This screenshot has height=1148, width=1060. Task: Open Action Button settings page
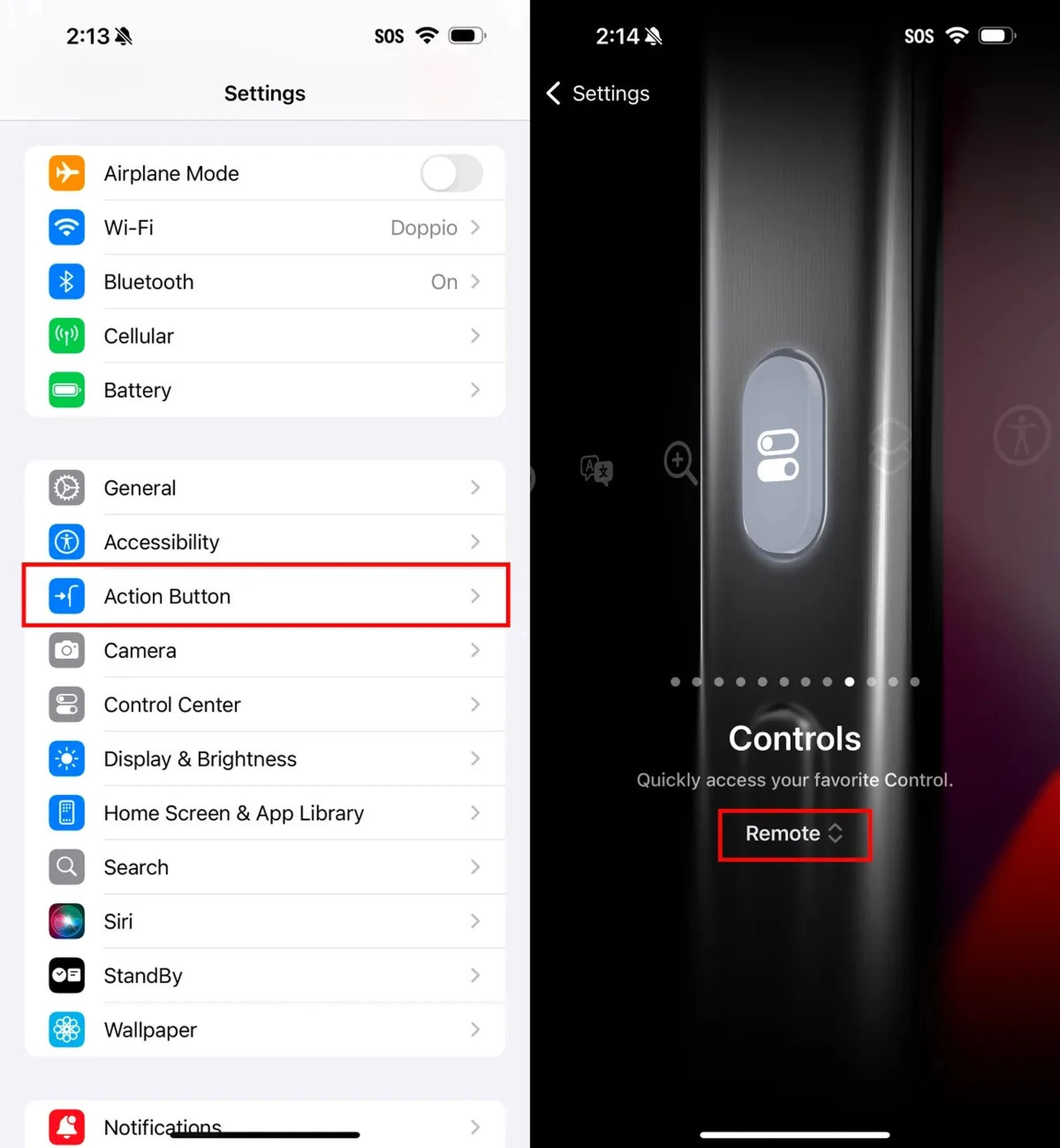coord(265,596)
